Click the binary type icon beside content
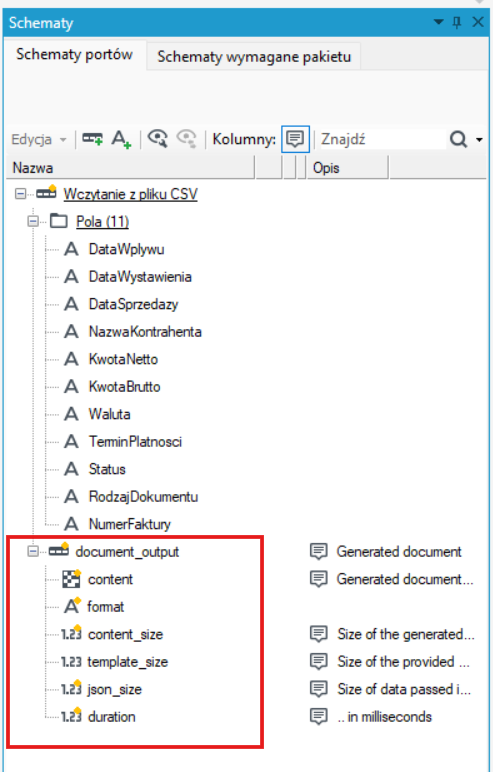 [71, 579]
